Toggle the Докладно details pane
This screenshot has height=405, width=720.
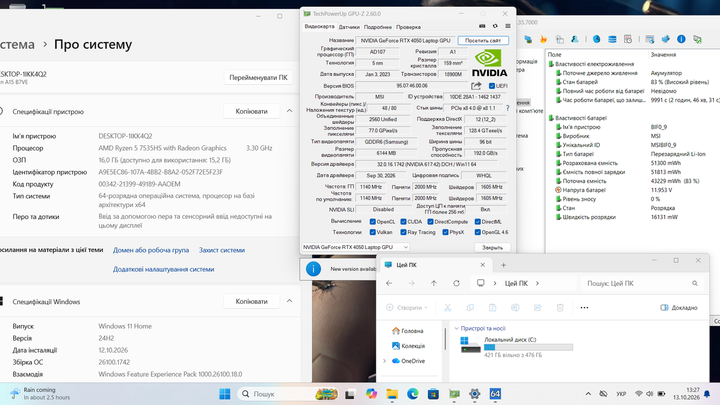coord(679,308)
